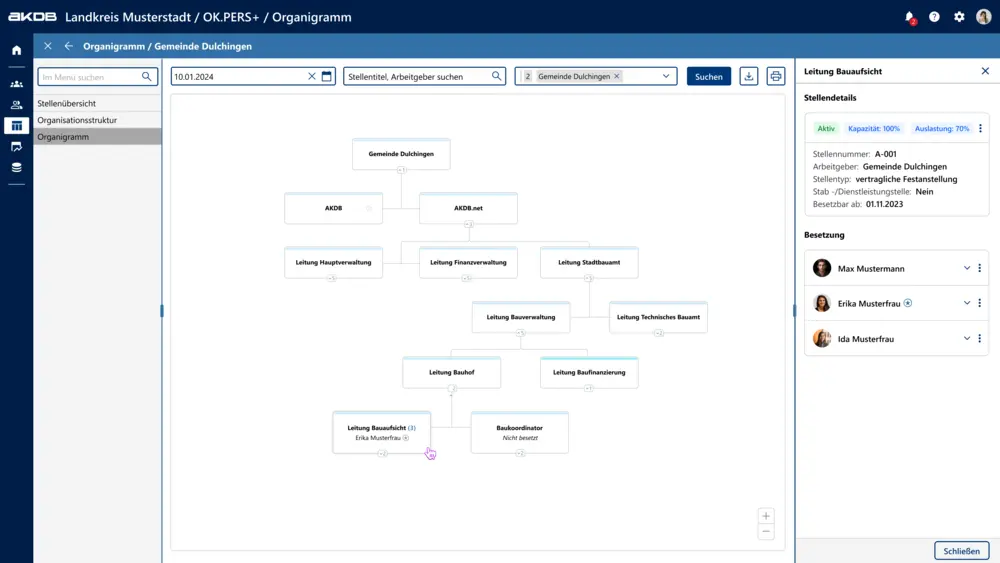This screenshot has width=1000, height=563.
Task: Click the Schließen button
Action: click(x=961, y=551)
